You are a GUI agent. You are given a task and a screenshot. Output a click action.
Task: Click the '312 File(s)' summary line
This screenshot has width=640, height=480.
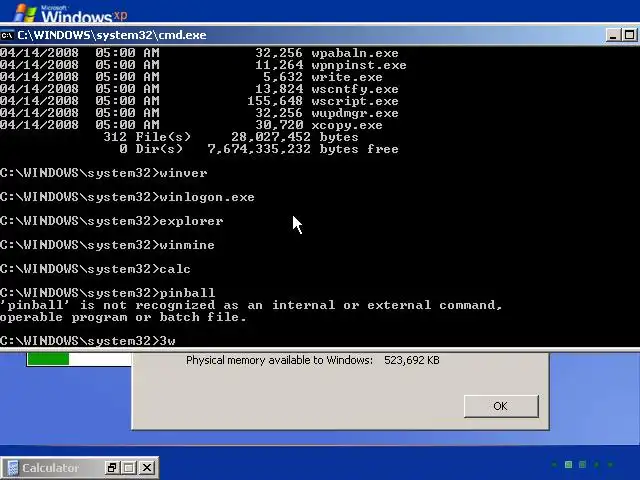[x=231, y=137]
